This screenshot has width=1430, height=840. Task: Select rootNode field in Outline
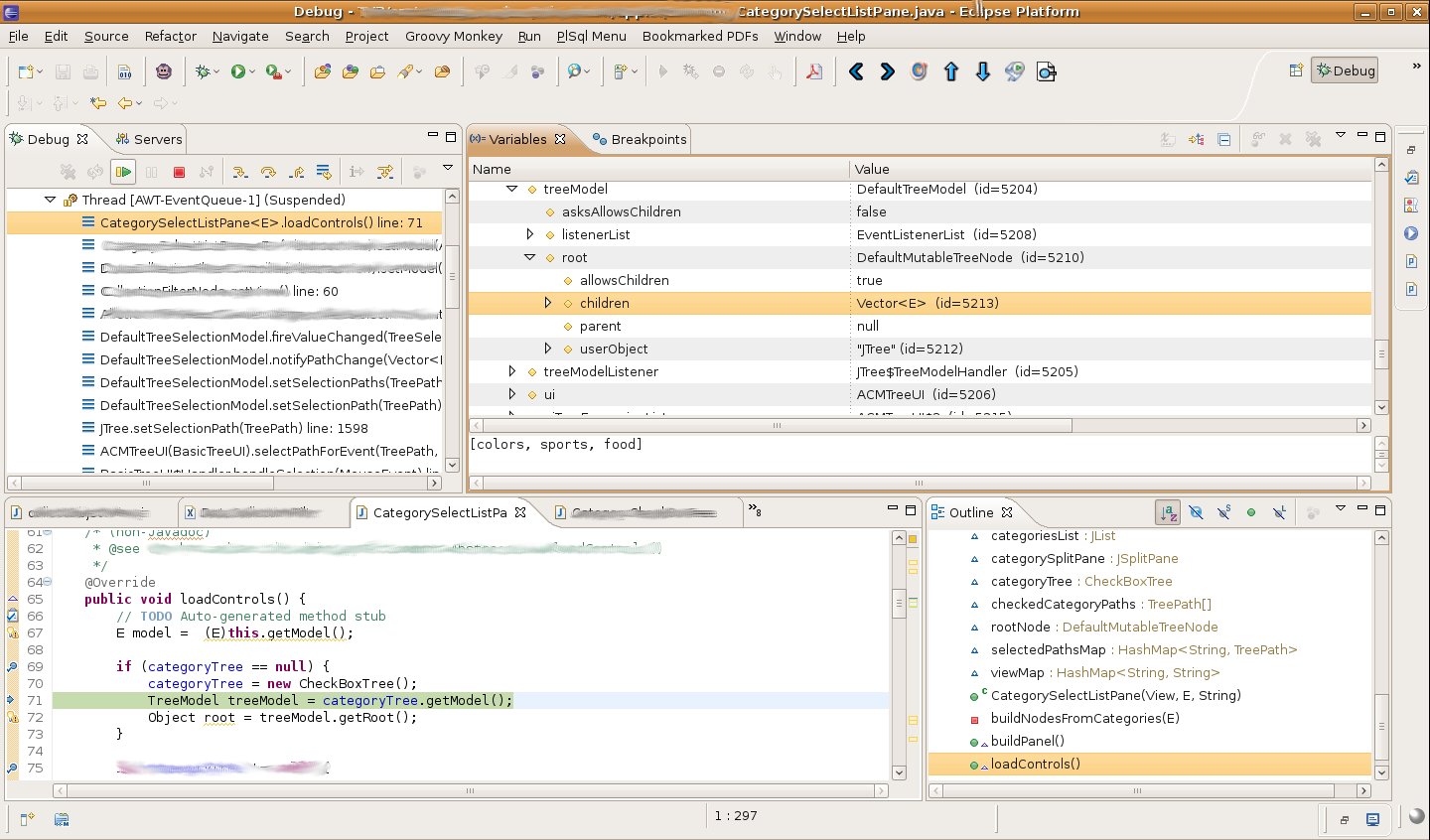pyautogui.click(x=1104, y=627)
